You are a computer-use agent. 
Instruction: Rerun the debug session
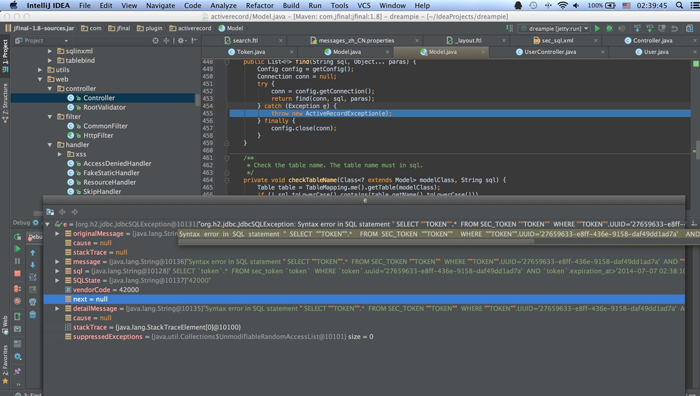point(17,237)
